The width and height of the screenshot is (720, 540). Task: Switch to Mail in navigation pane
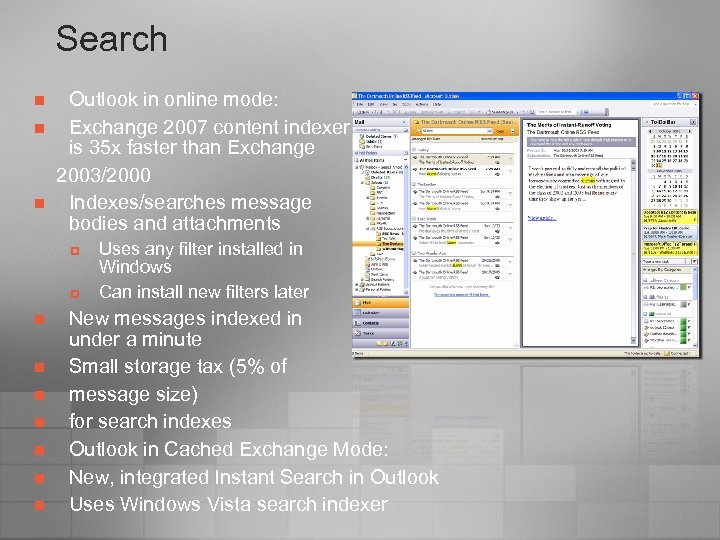pos(381,303)
